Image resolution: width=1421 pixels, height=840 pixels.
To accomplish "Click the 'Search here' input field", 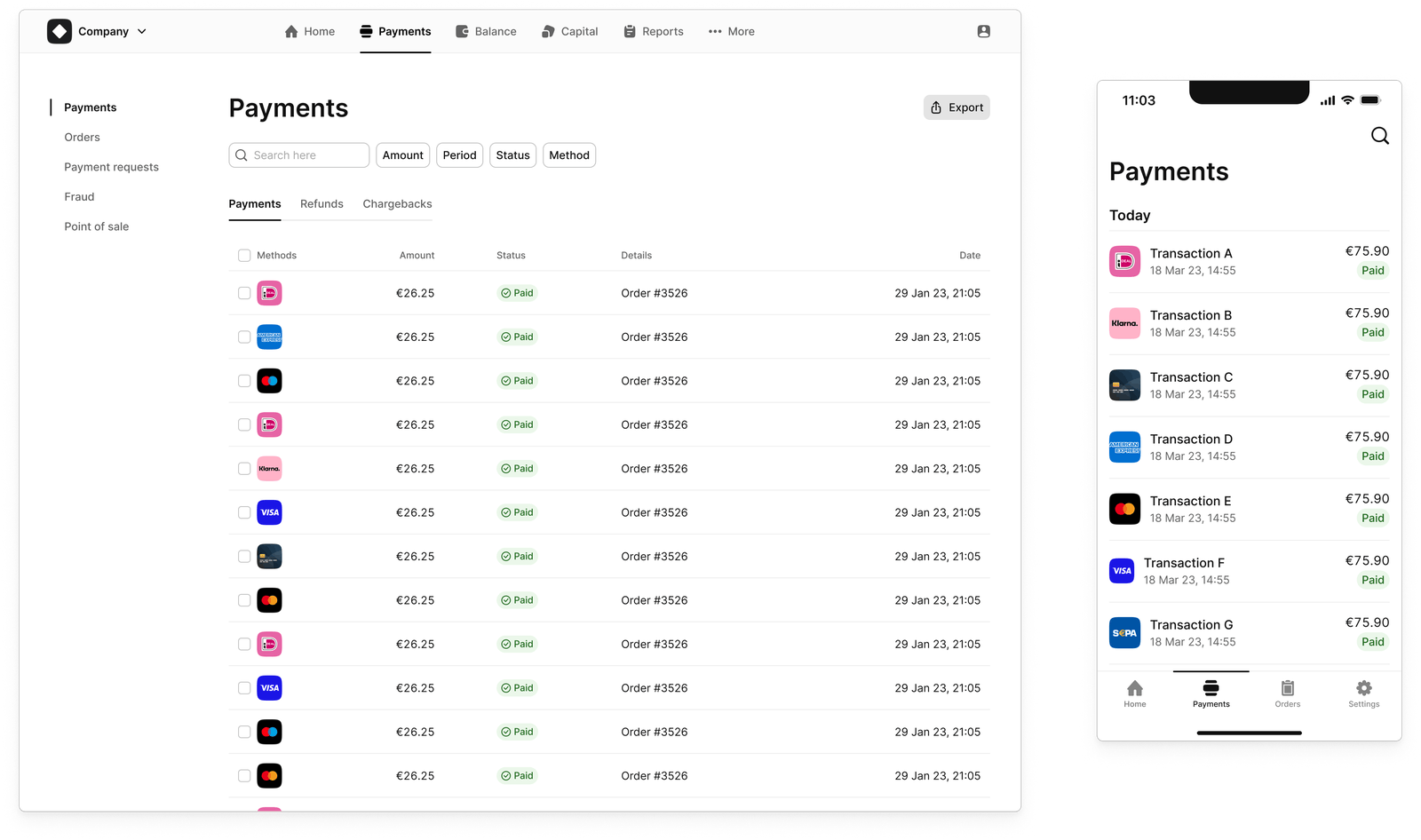I will 299,155.
